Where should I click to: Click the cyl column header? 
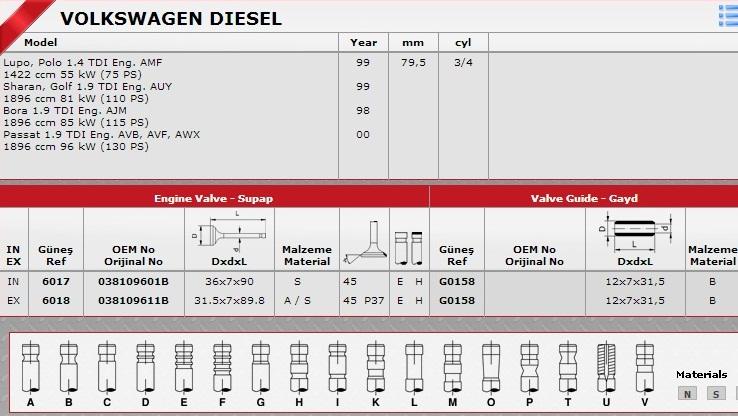[x=463, y=43]
